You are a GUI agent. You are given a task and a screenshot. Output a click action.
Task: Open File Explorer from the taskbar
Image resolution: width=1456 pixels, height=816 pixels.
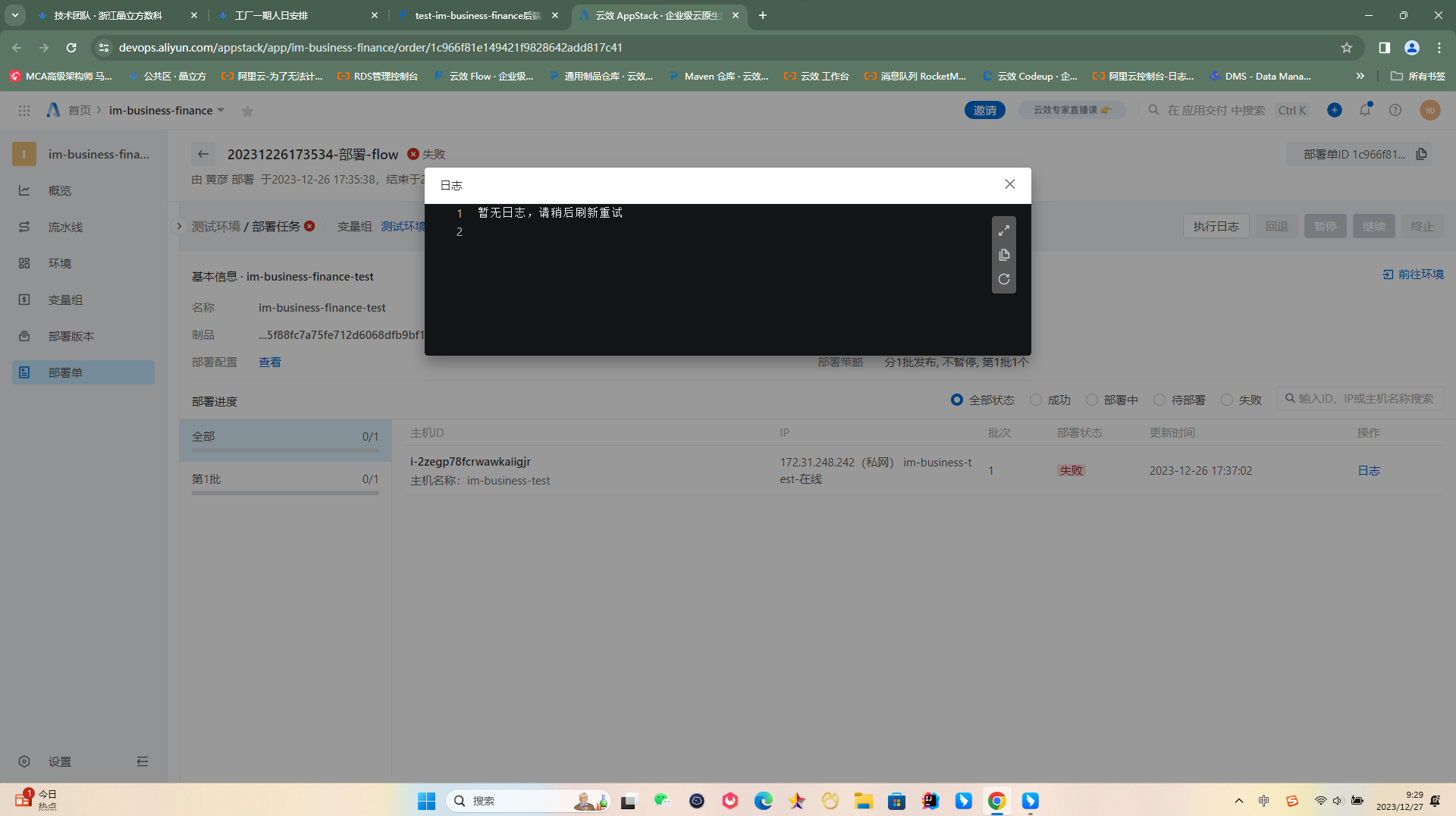click(864, 801)
